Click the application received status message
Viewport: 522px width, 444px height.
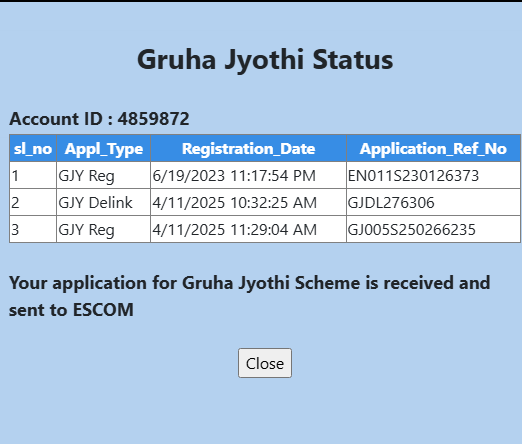click(x=249, y=296)
